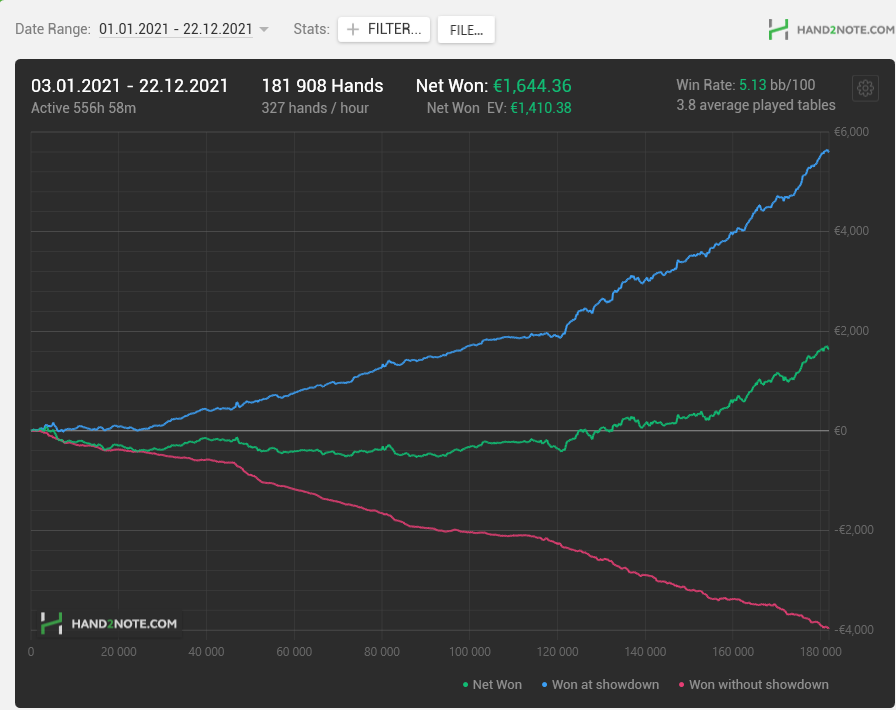Open the Date Range dropdown arrow
The width and height of the screenshot is (896, 710).
pos(264,29)
